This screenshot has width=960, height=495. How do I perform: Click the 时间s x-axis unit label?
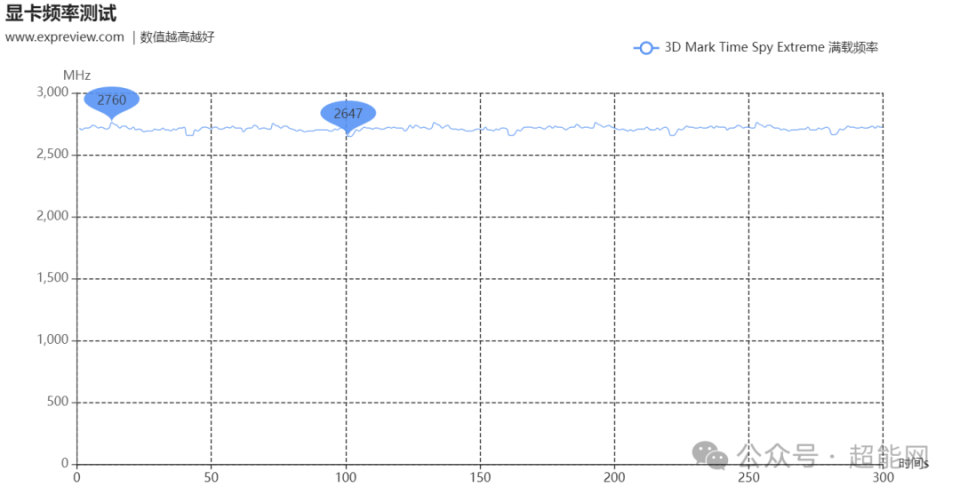click(x=913, y=463)
